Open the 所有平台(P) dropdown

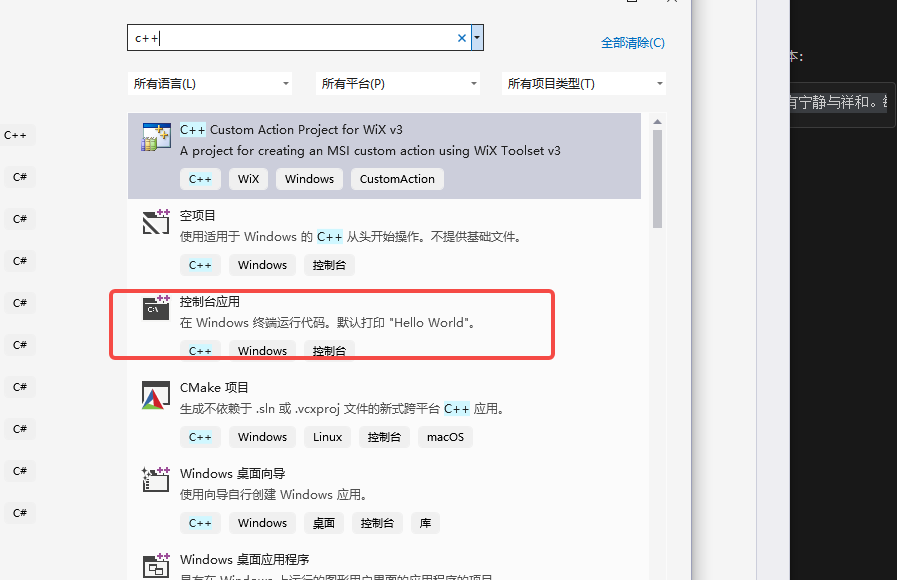click(398, 84)
